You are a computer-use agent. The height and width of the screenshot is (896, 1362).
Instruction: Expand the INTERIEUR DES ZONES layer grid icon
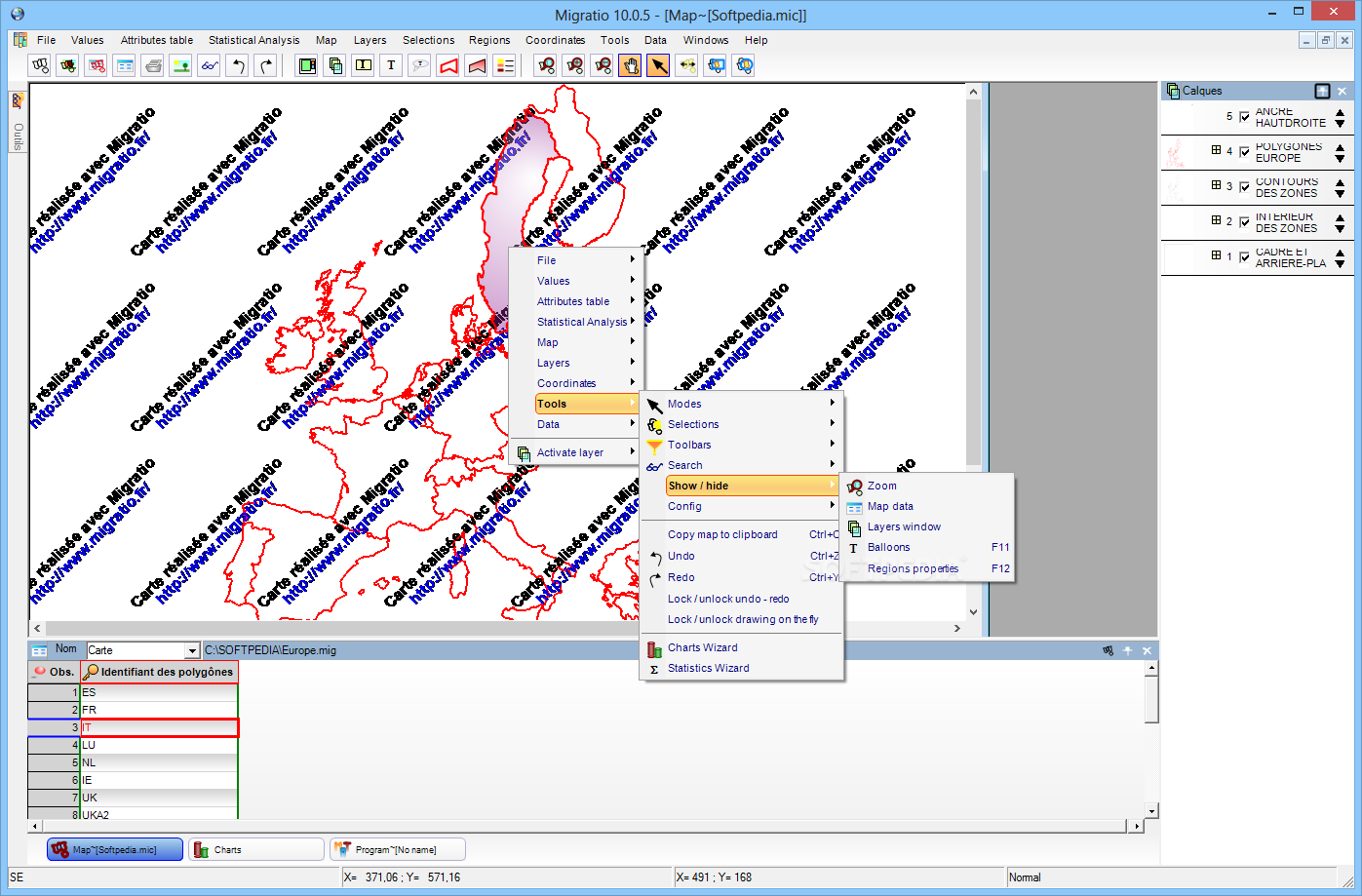[1216, 220]
